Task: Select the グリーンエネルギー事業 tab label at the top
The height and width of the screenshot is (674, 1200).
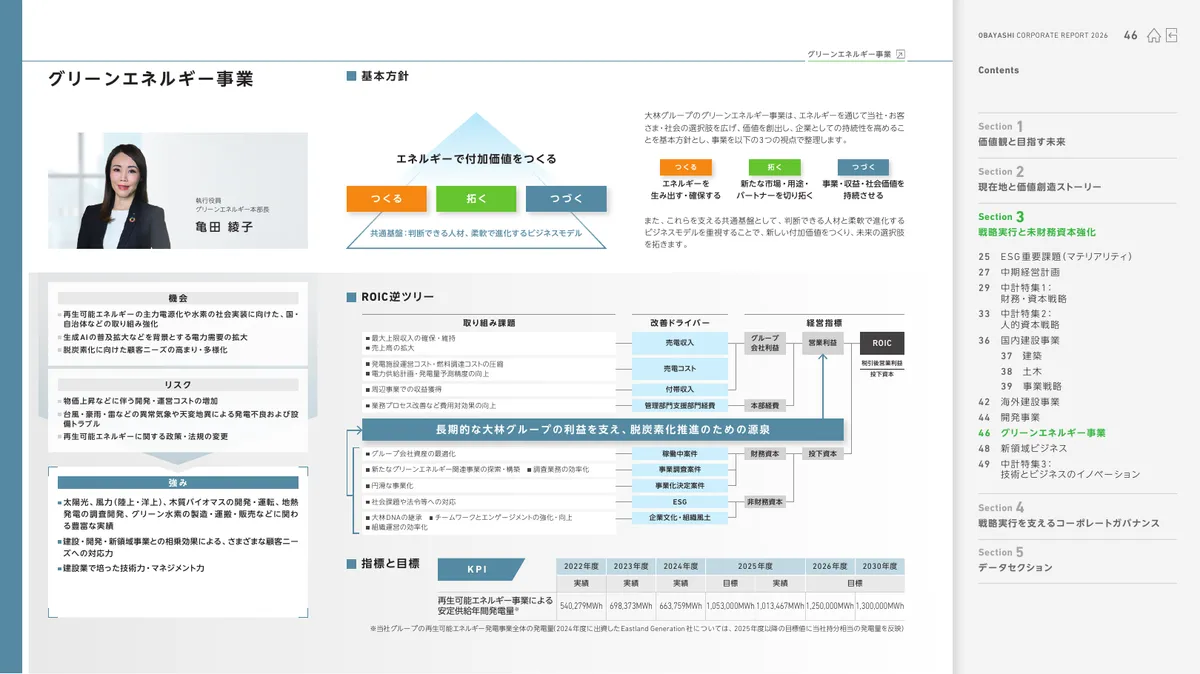Action: (x=848, y=54)
